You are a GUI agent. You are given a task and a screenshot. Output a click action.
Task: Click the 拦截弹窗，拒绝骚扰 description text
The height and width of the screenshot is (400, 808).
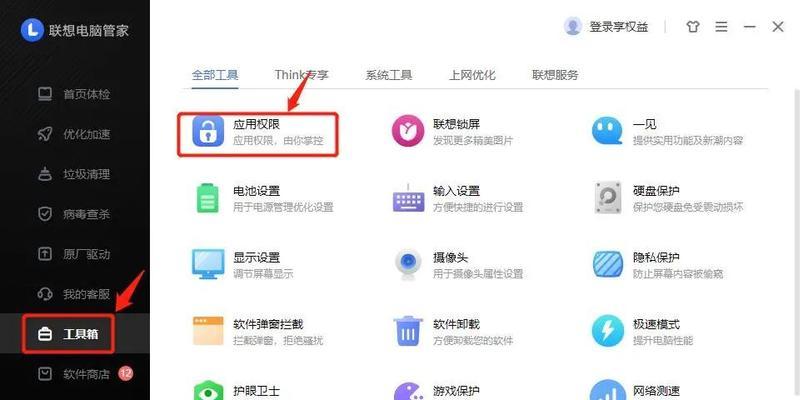[x=278, y=341]
